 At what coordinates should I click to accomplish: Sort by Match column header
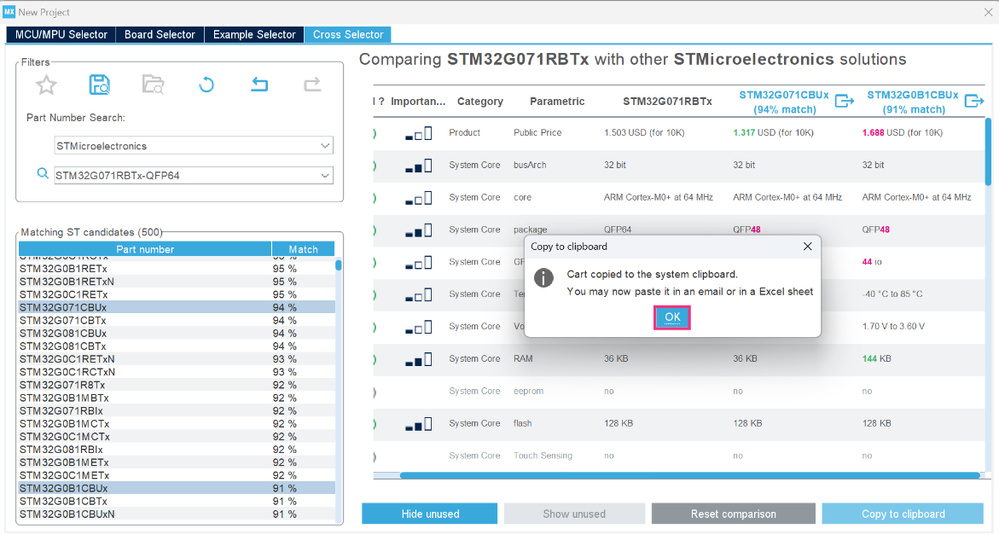(303, 249)
